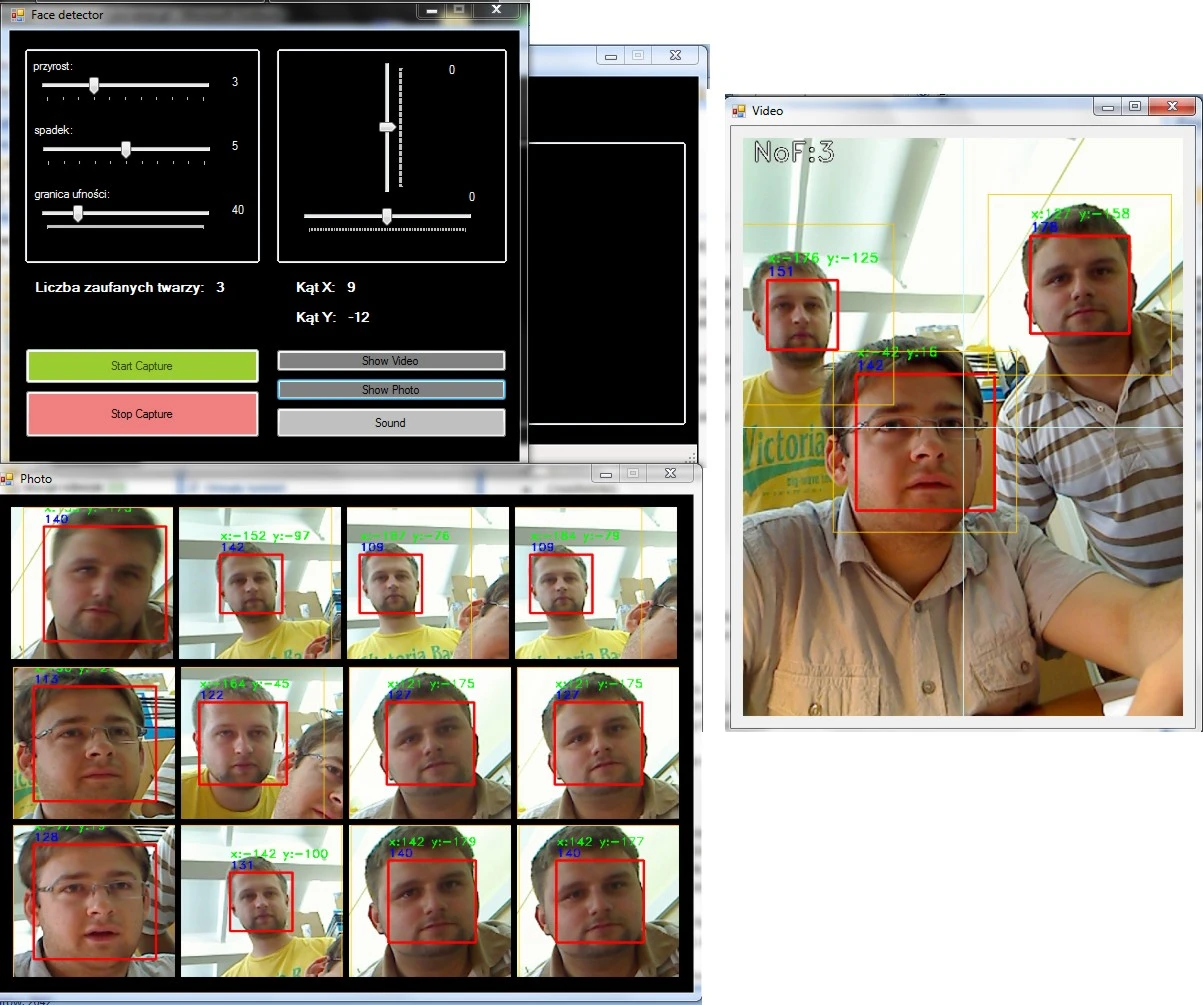Click the 'przyrost:' label
Viewport: 1203px width, 1005px height.
[52, 66]
